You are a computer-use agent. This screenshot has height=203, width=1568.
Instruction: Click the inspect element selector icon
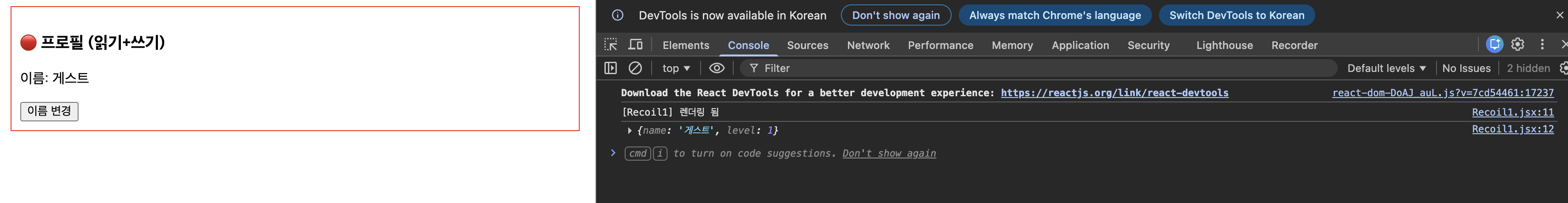coord(611,45)
